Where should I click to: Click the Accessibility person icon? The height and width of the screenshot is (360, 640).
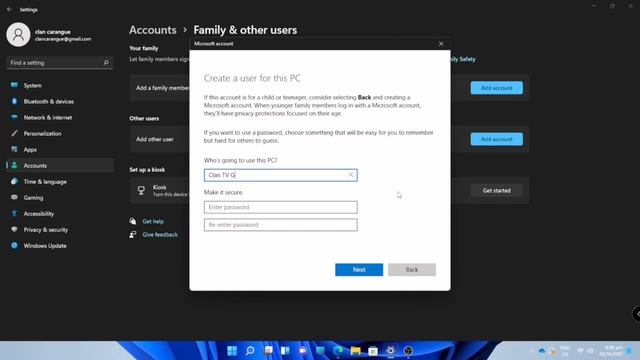[14, 213]
